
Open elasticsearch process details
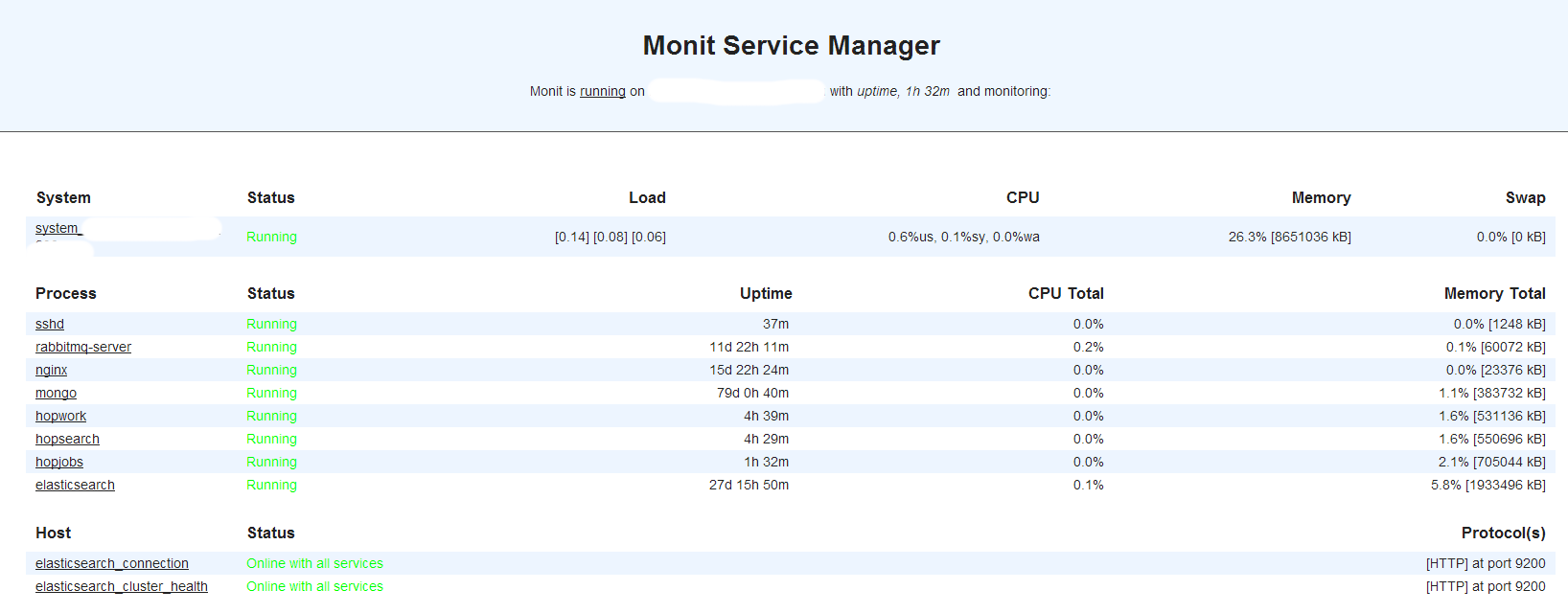coord(75,486)
